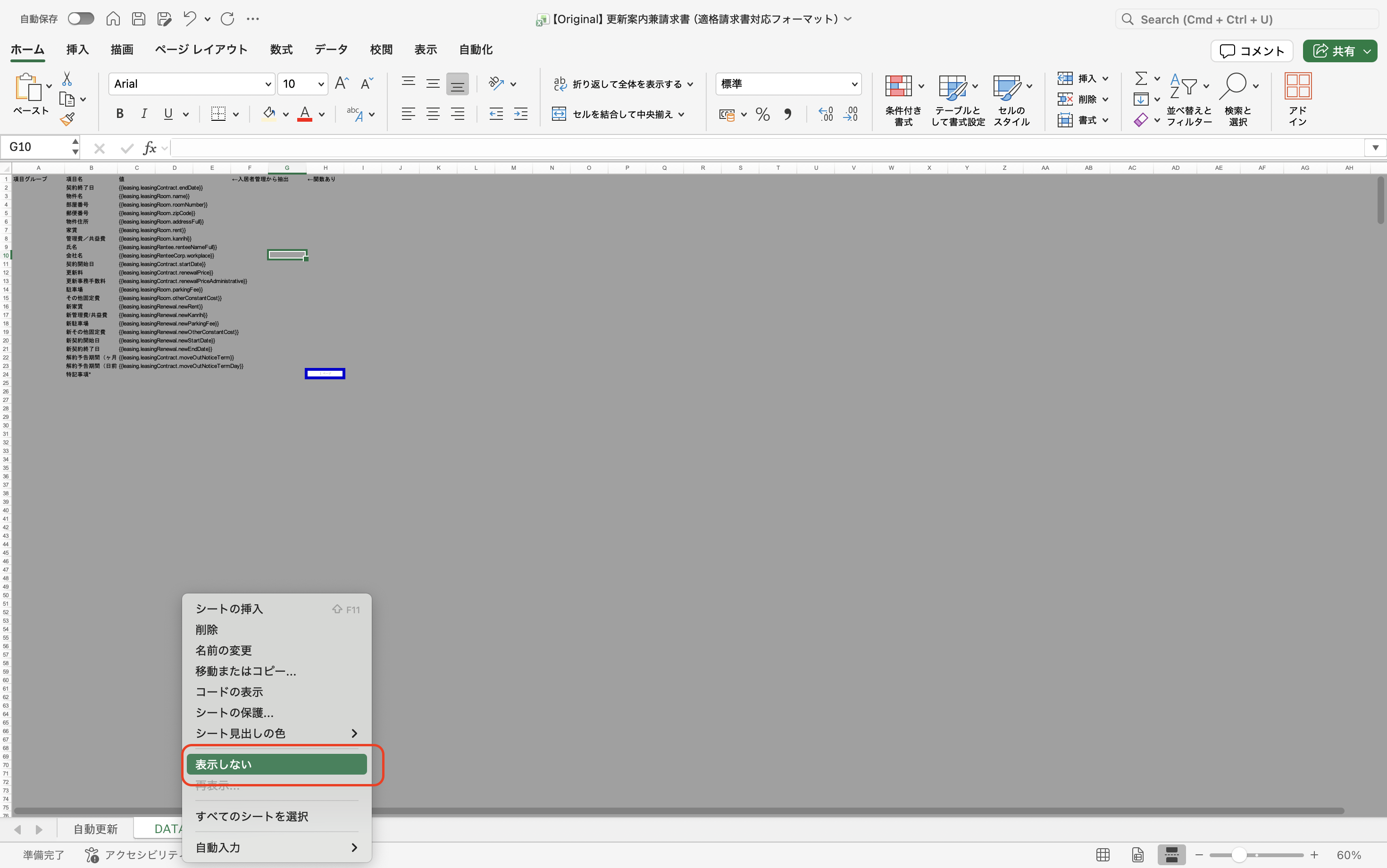The height and width of the screenshot is (868, 1387).
Task: Click the Search field in title bar
Action: tap(1246, 19)
